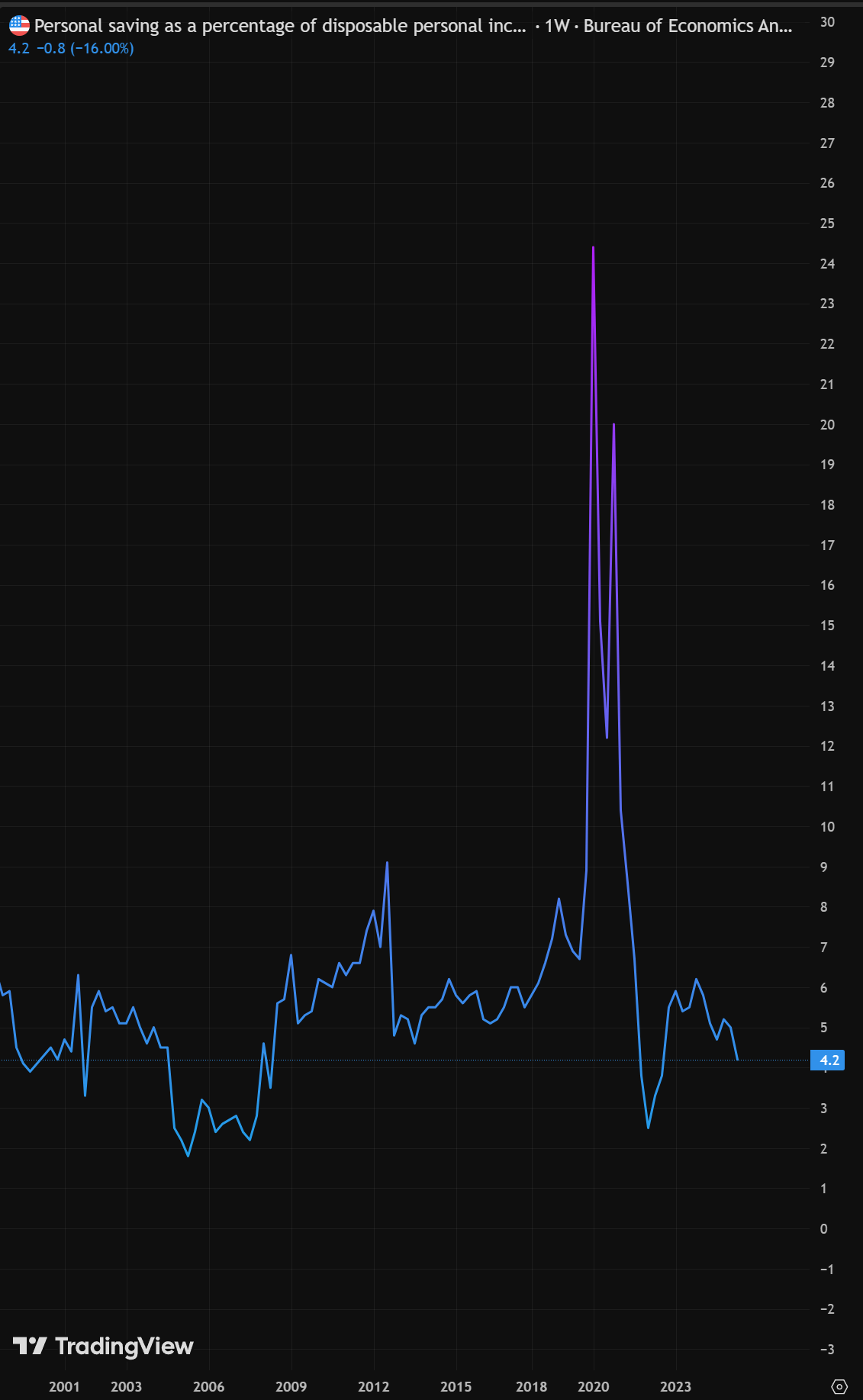The width and height of the screenshot is (863, 1400).
Task: Click the 2012 spike peak near 9
Action: pyautogui.click(x=387, y=863)
